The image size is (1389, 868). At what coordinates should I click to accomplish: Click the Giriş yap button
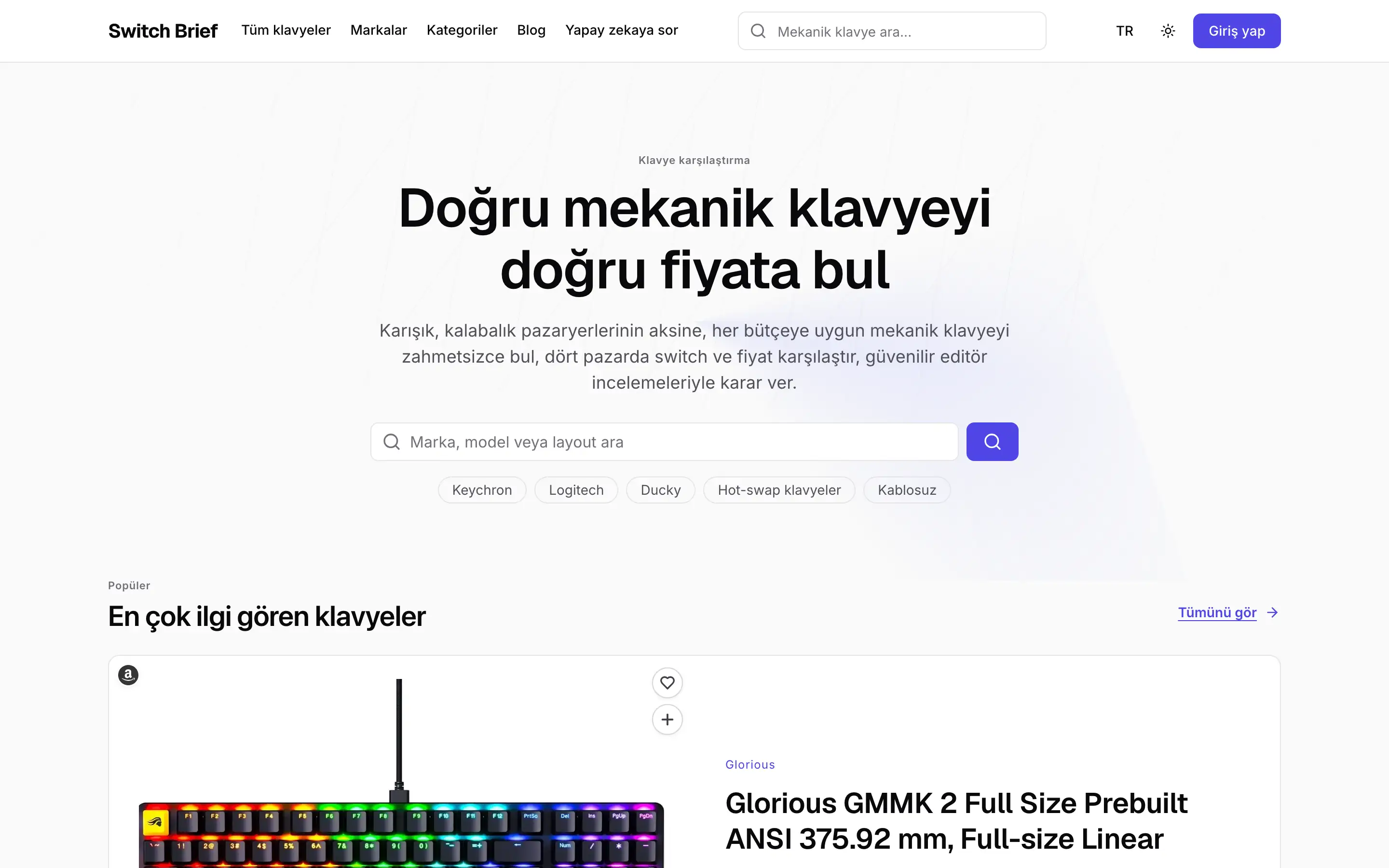click(x=1237, y=31)
